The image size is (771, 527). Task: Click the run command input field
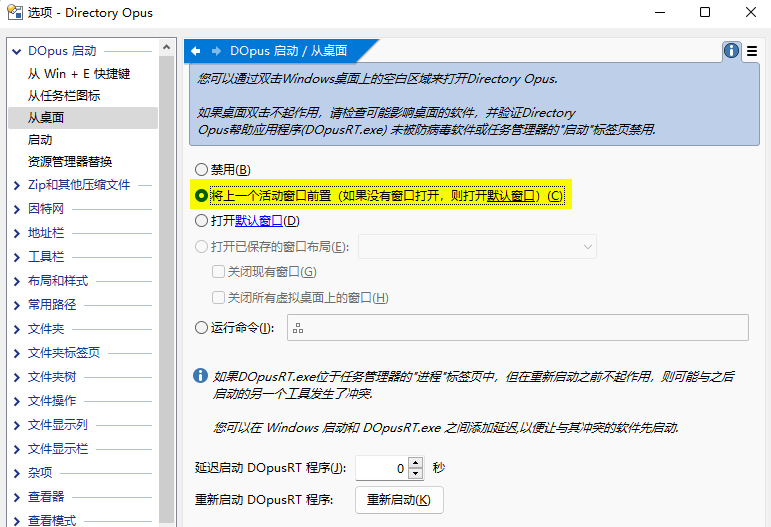518,327
